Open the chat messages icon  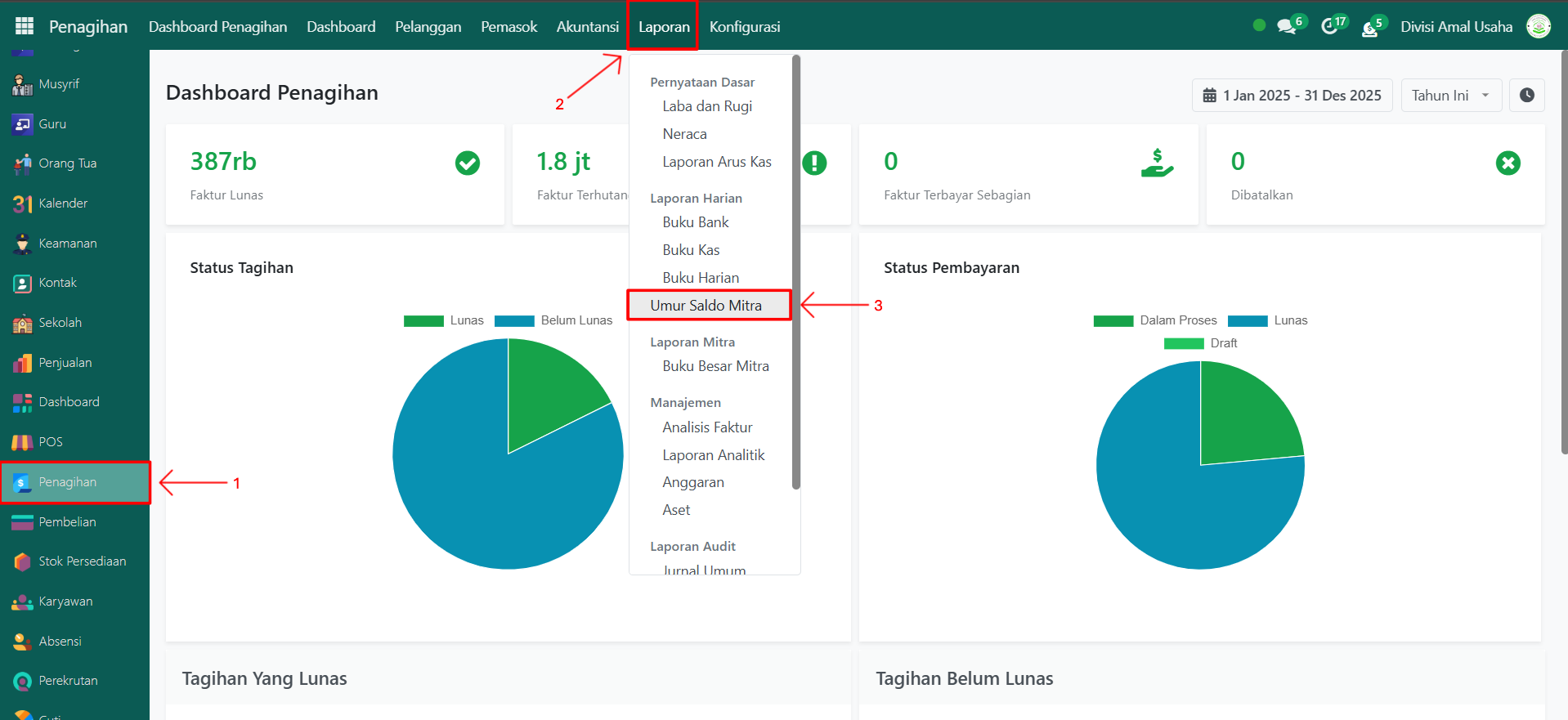1287,27
